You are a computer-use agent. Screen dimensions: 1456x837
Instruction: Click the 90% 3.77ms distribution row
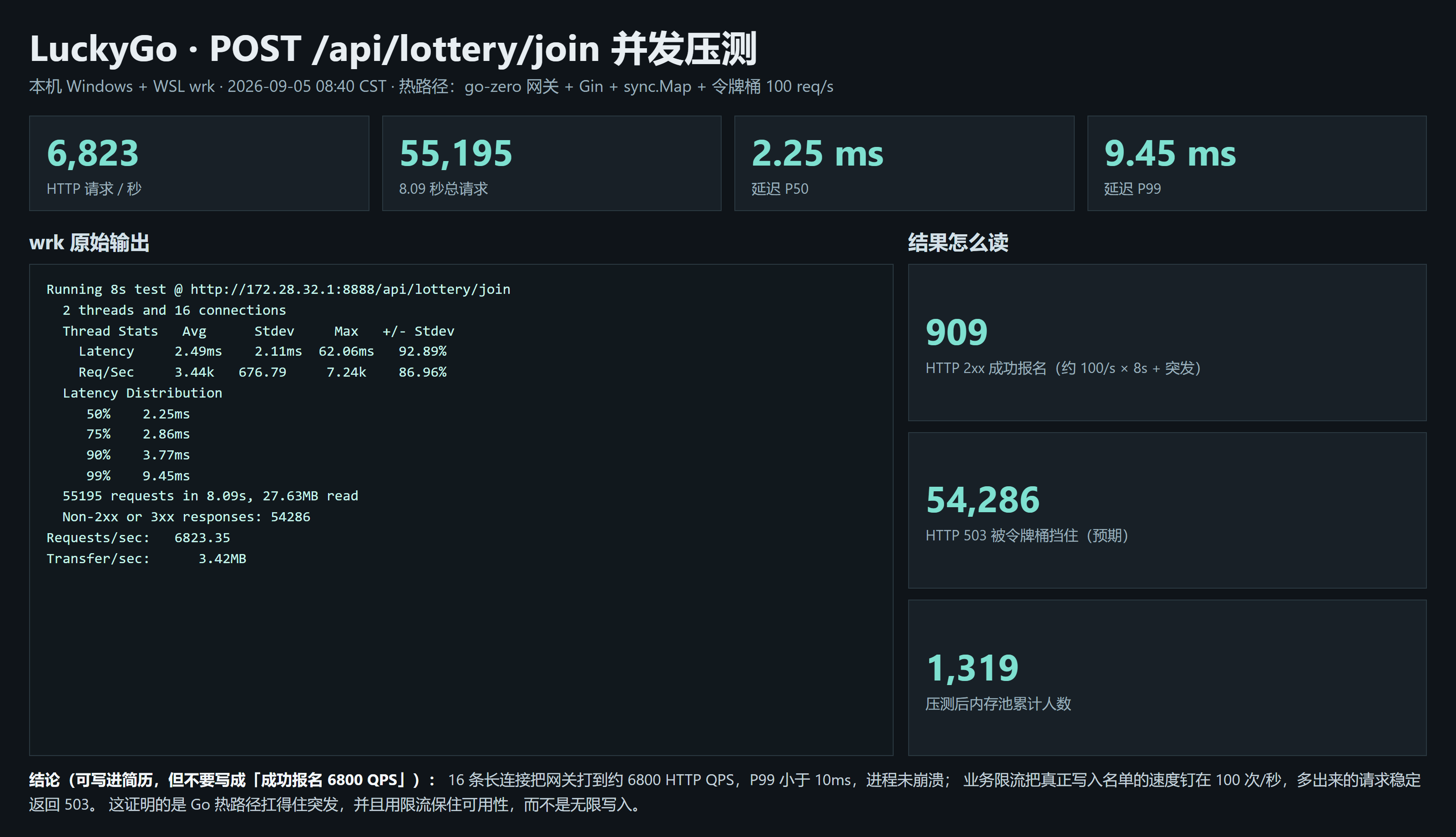coord(138,455)
